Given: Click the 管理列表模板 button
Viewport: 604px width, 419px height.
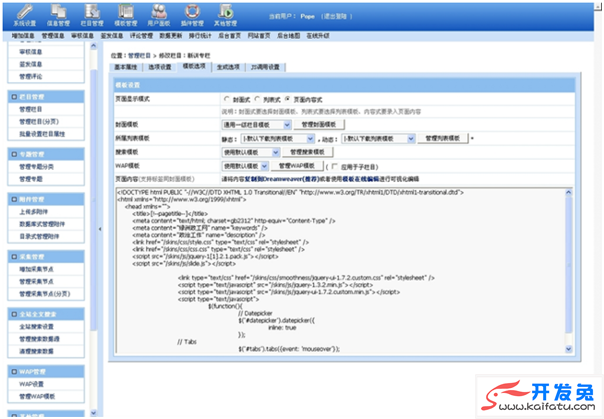Looking at the screenshot, I should (x=443, y=138).
